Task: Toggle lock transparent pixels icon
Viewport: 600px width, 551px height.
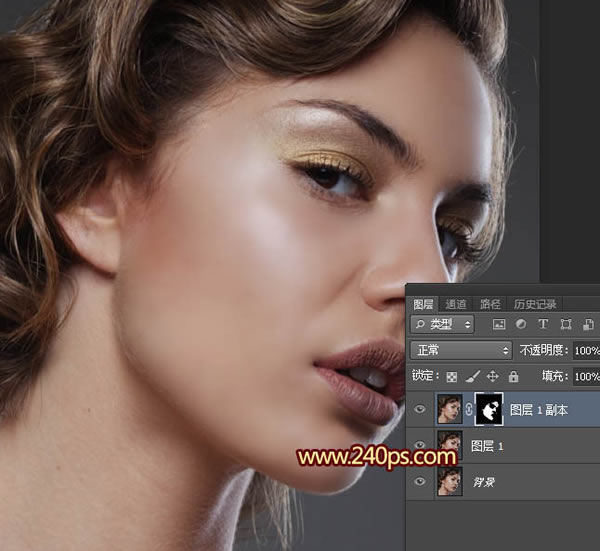Action: point(452,377)
